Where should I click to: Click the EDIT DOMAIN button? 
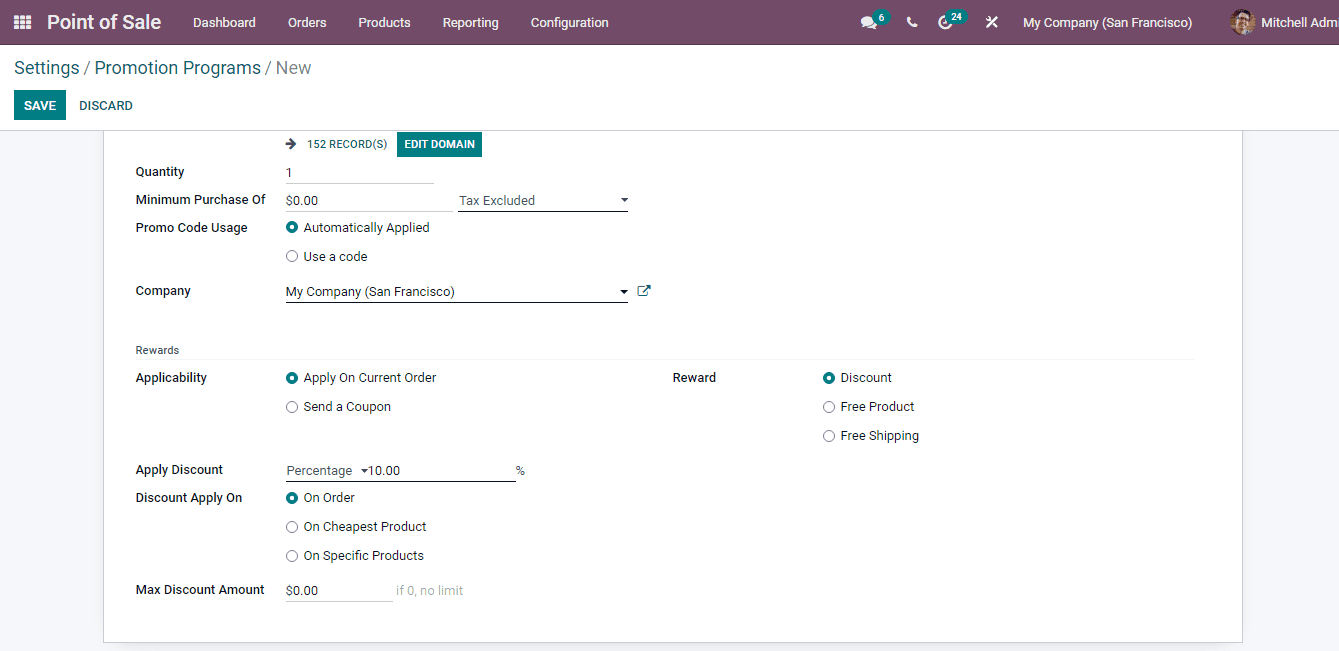439,143
